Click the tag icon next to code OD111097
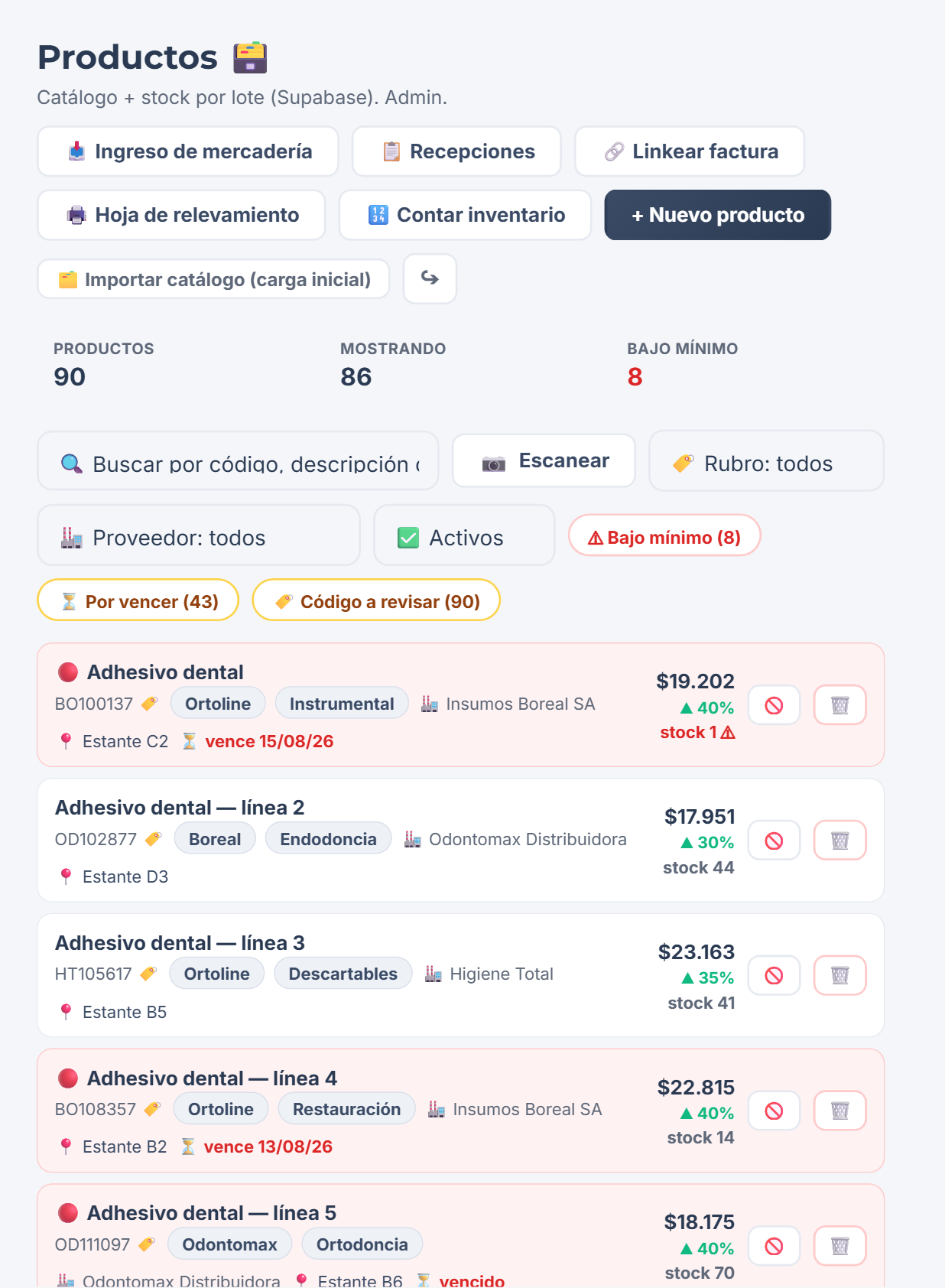Viewport: 945px width, 1288px height. 147,1244
